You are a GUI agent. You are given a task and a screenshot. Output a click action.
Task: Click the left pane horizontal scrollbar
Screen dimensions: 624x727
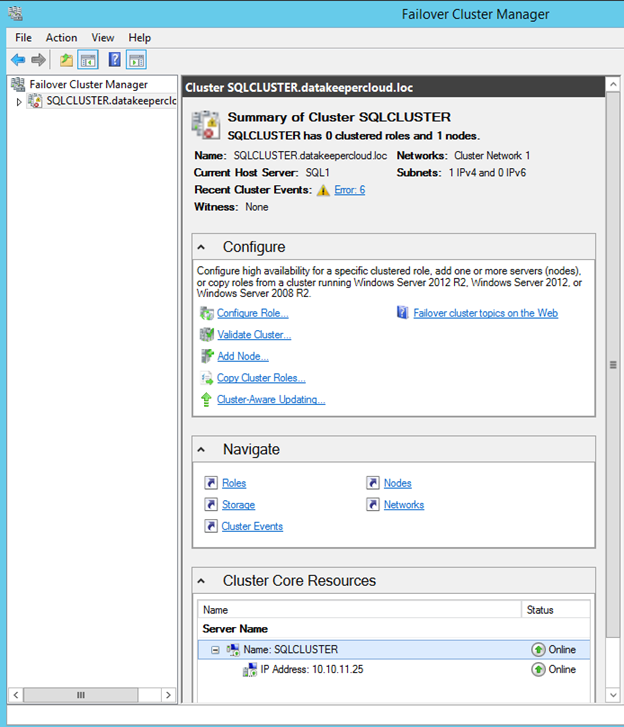(80, 694)
